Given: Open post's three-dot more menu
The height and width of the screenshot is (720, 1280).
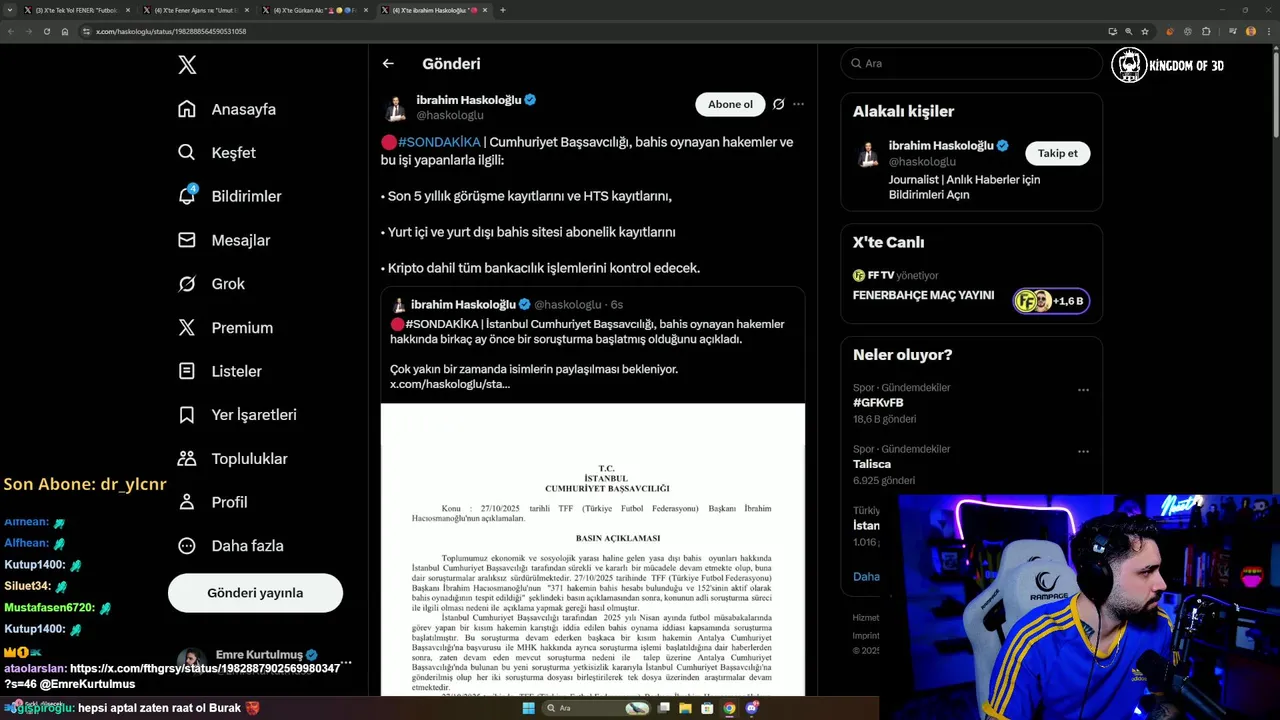Looking at the screenshot, I should tap(798, 104).
